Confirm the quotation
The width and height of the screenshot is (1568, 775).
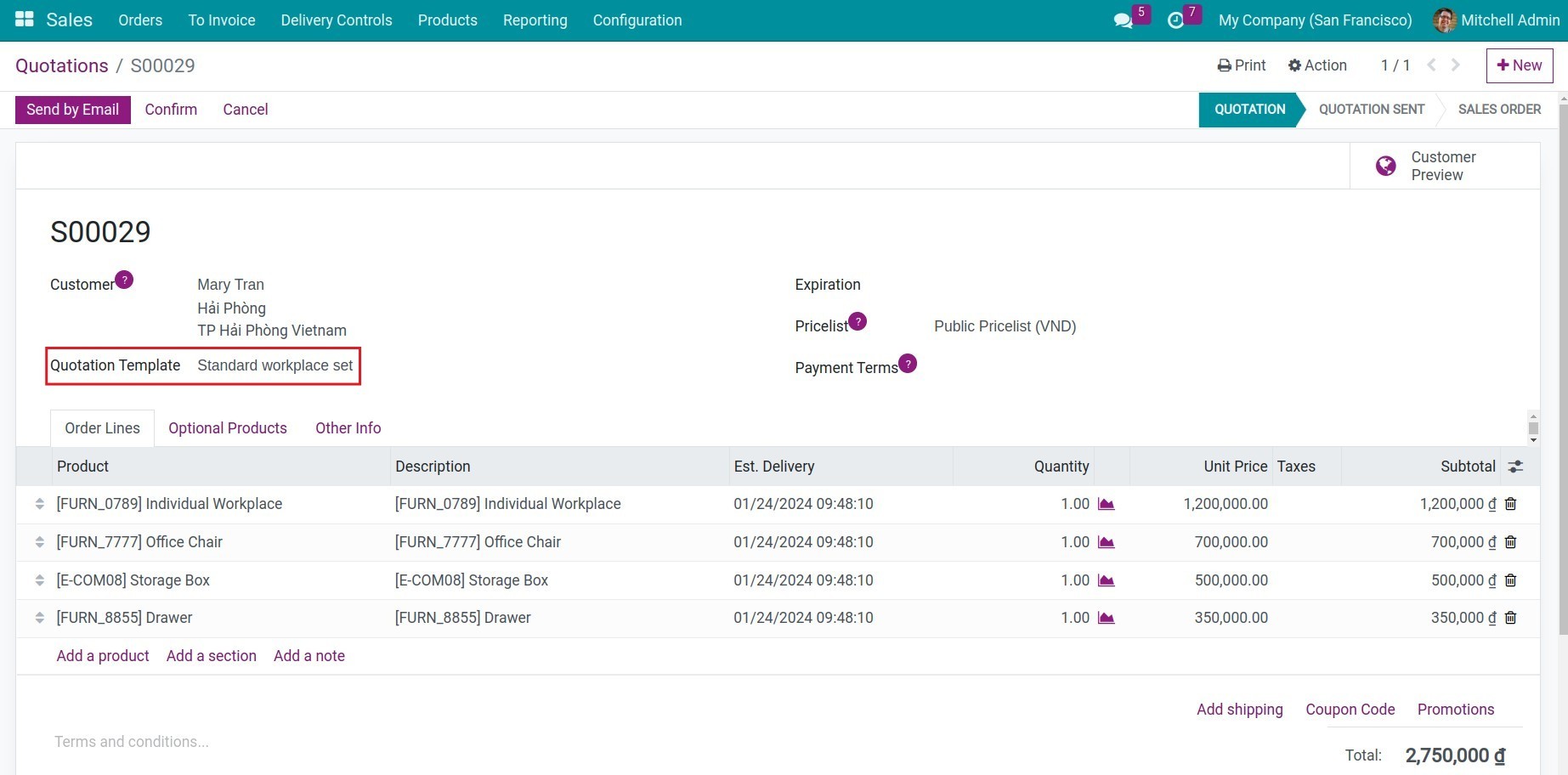[171, 110]
